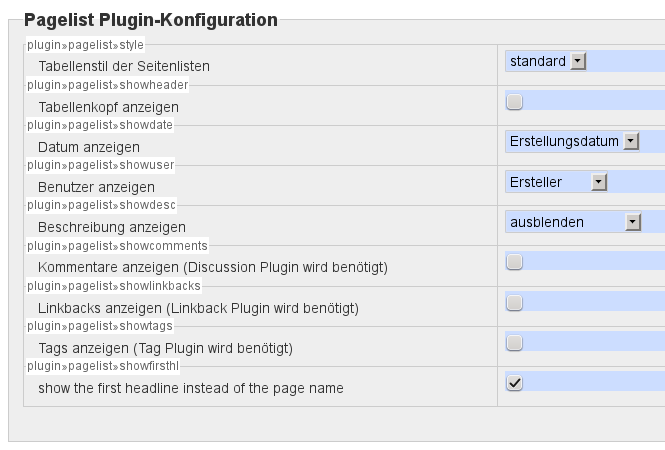Click 'show the first headline' label text
Viewport: 665px width, 450px height.
tap(190, 387)
